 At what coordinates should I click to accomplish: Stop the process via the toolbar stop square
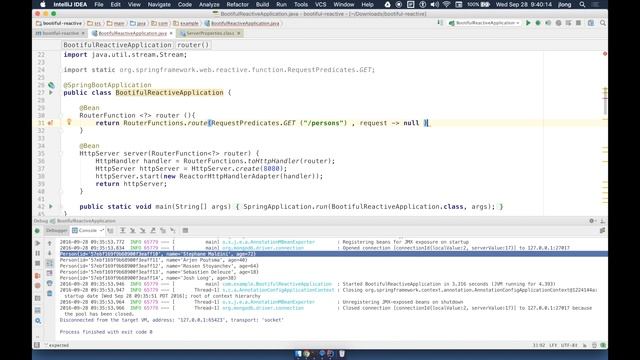pyautogui.click(x=578, y=23)
